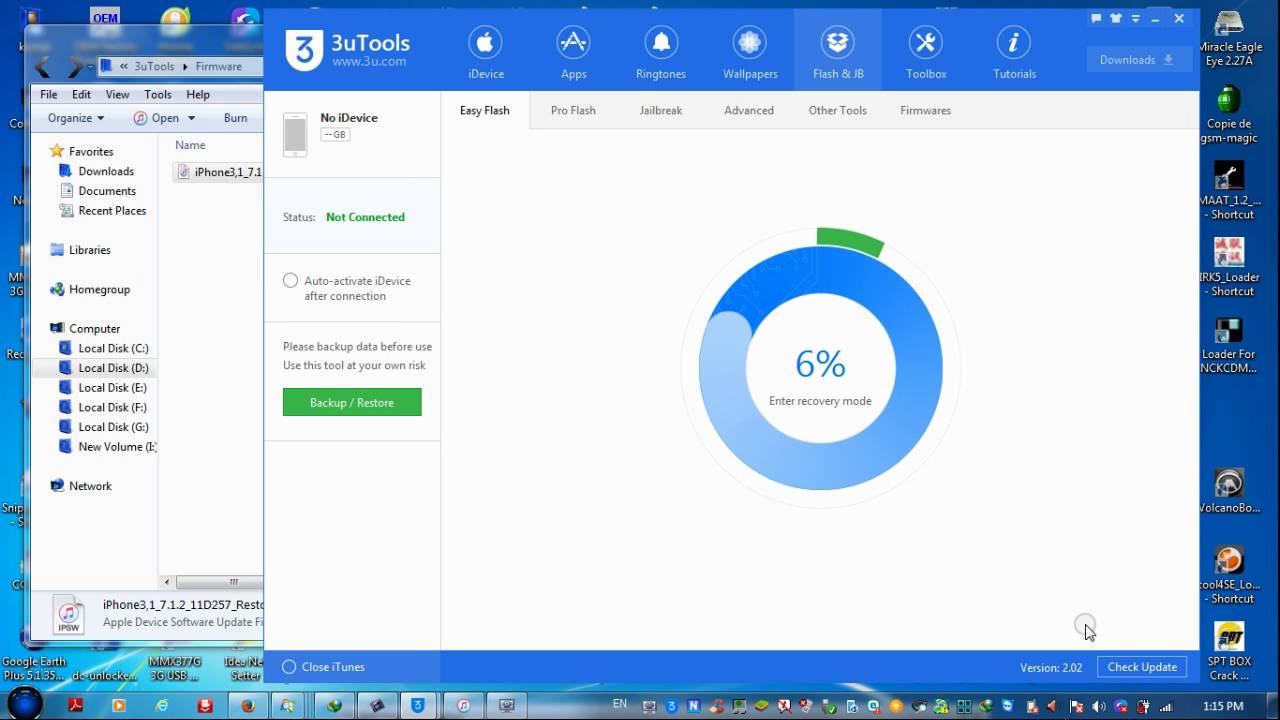Image resolution: width=1280 pixels, height=720 pixels.
Task: Open the Advanced tab
Action: 749,111
